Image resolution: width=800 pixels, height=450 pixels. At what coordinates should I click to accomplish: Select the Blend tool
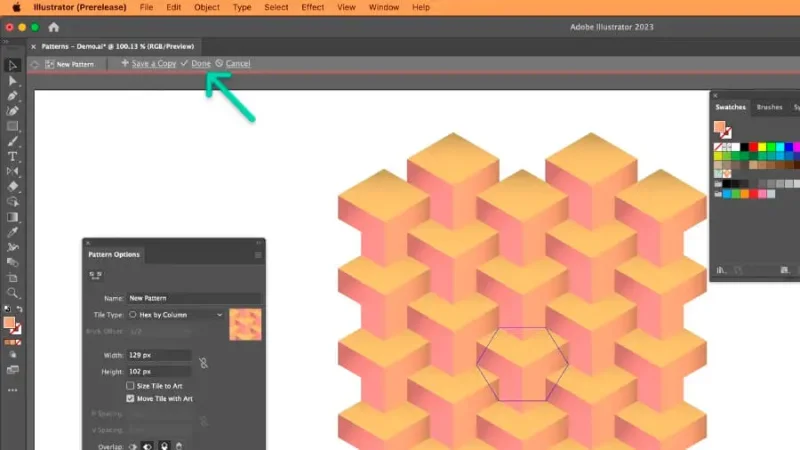pyautogui.click(x=12, y=263)
